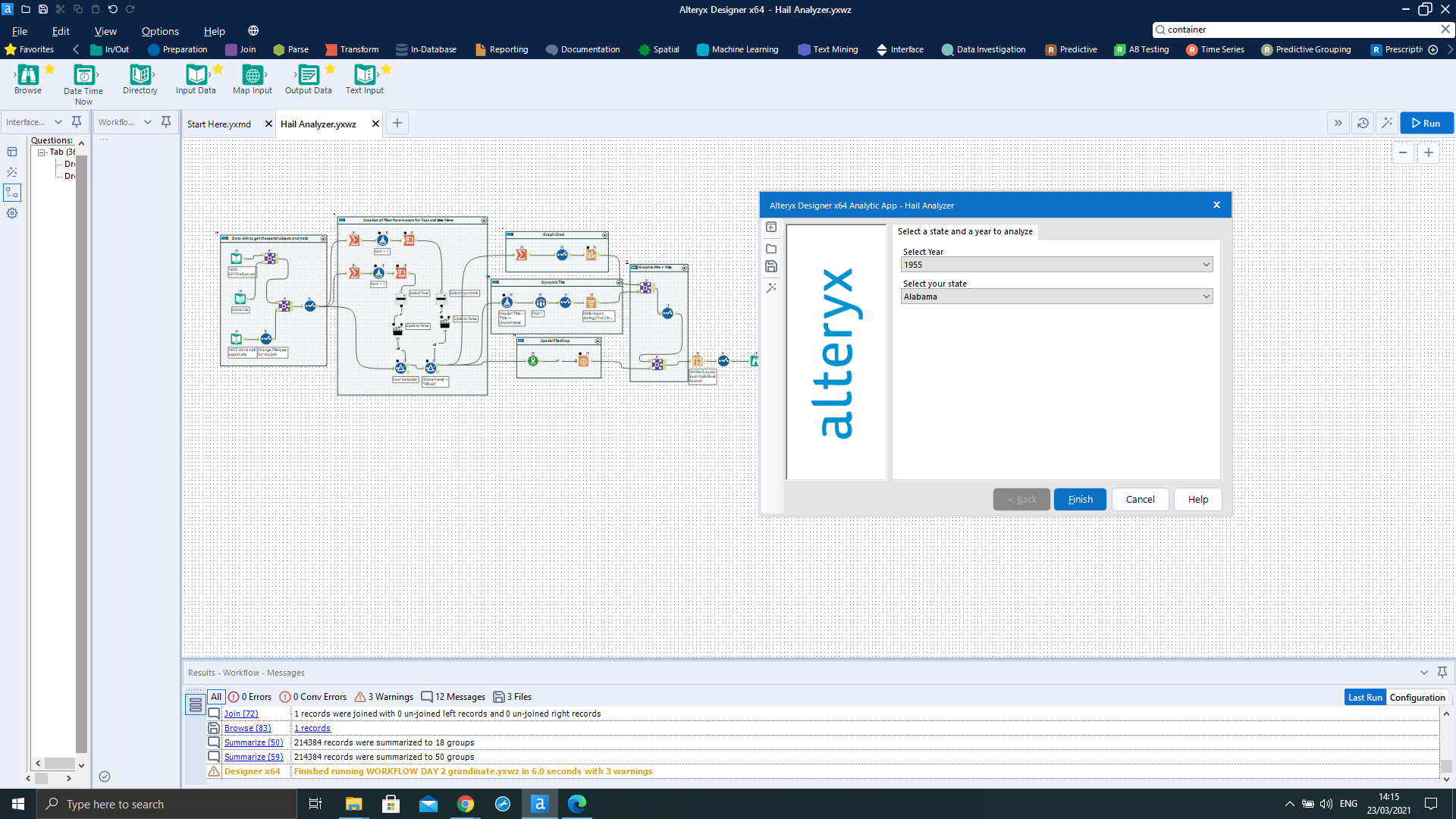
Task: Toggle results list view icon
Action: point(196,705)
